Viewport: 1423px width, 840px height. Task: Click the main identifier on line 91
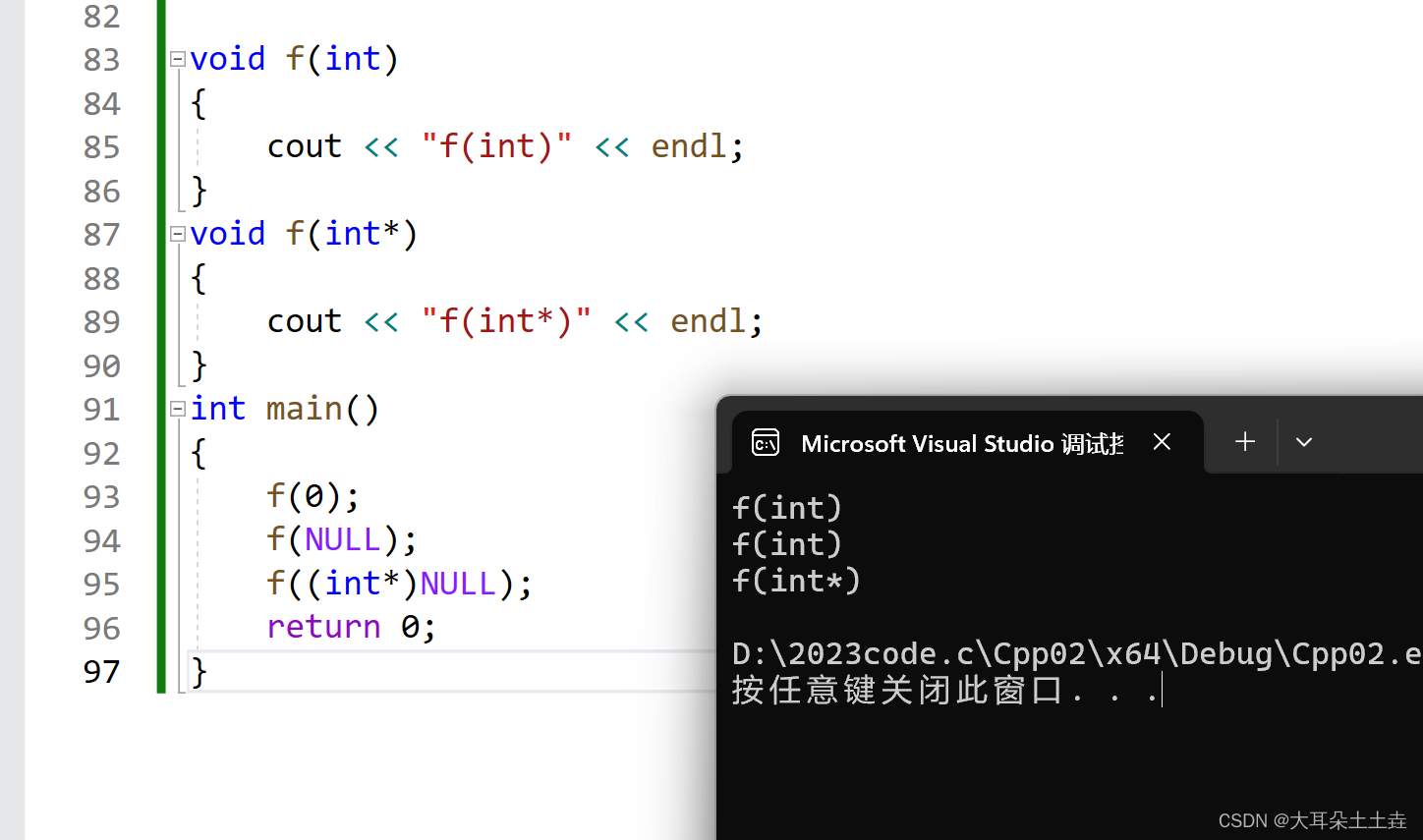click(x=305, y=409)
